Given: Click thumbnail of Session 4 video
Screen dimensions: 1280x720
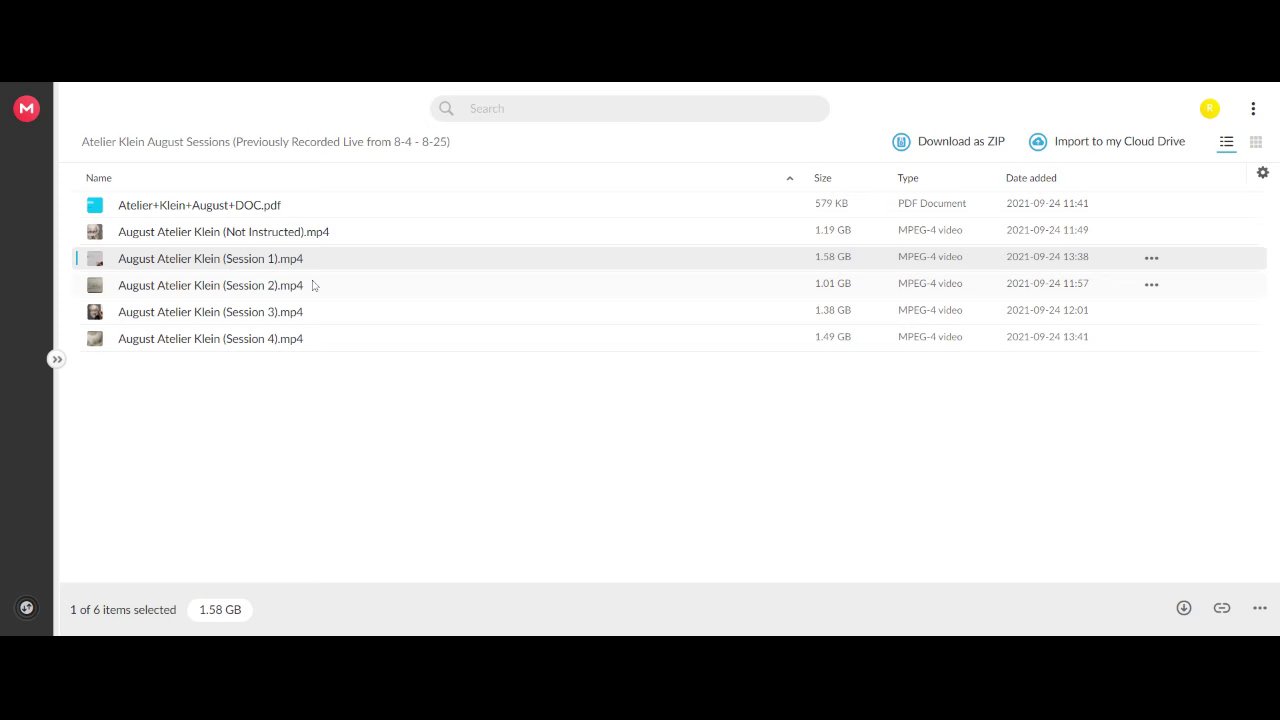Looking at the screenshot, I should tap(95, 338).
